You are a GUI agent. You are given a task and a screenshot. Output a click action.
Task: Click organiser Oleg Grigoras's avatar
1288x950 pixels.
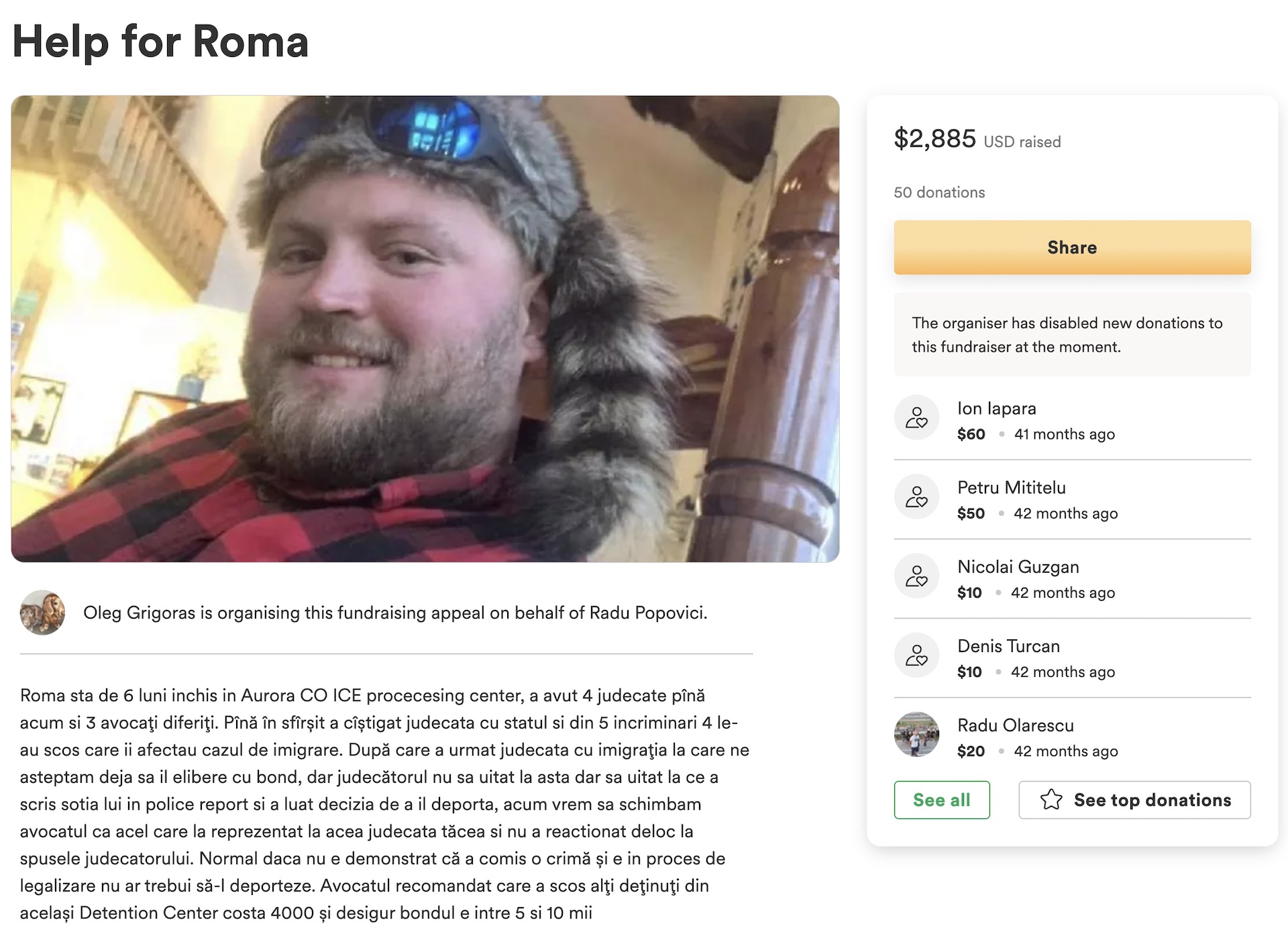pyautogui.click(x=42, y=612)
